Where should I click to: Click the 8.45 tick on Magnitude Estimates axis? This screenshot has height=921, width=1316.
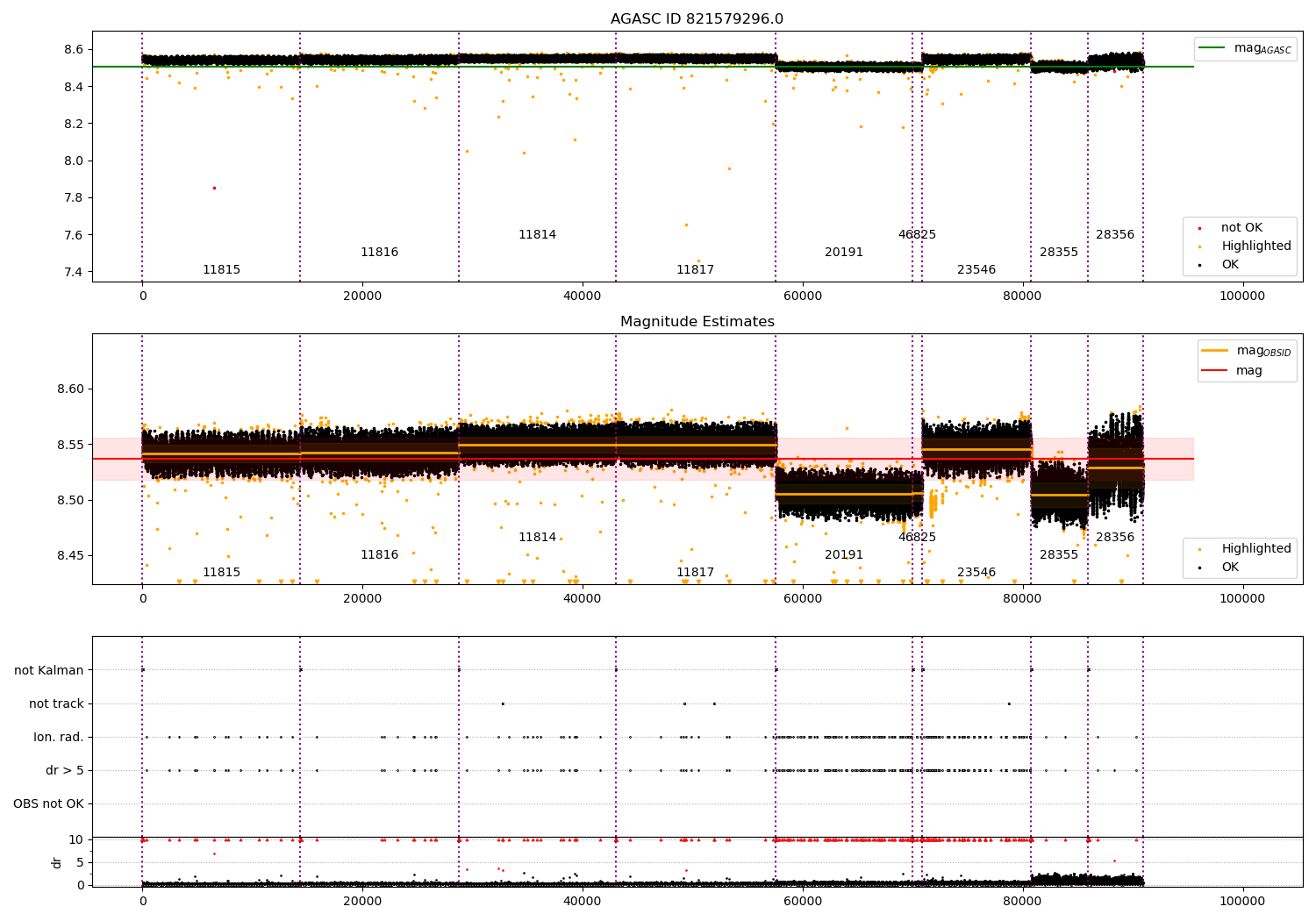pos(70,556)
